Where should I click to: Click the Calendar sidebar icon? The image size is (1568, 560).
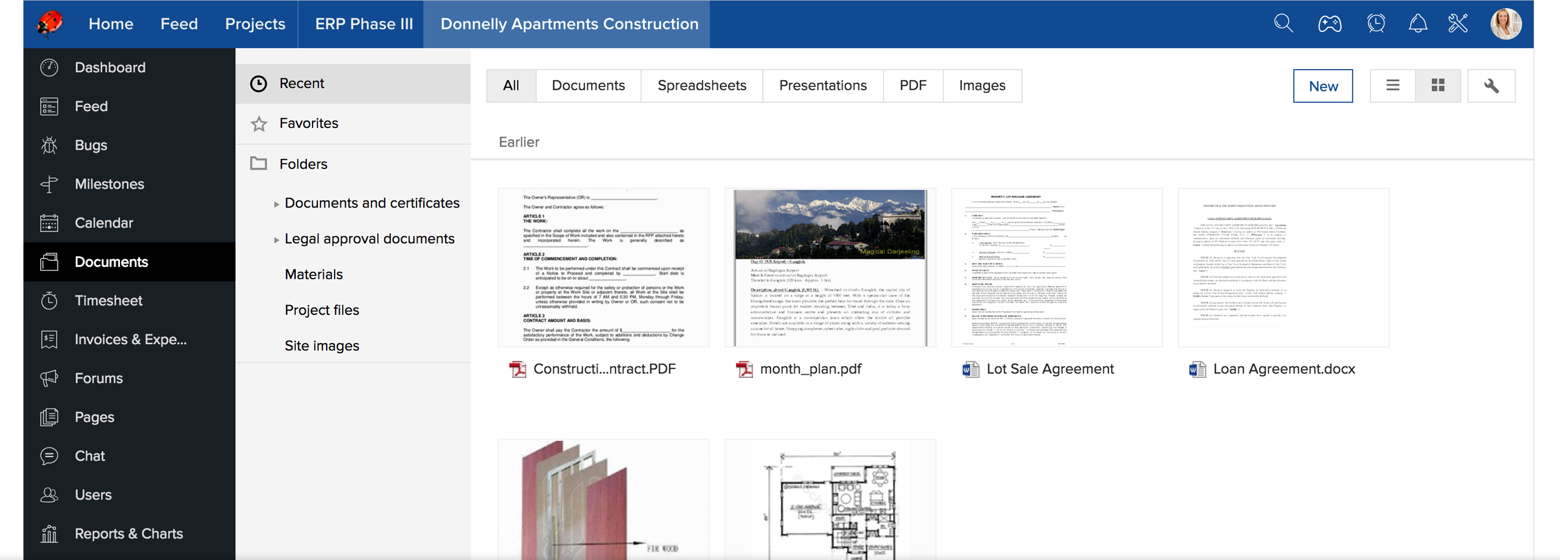coord(49,223)
